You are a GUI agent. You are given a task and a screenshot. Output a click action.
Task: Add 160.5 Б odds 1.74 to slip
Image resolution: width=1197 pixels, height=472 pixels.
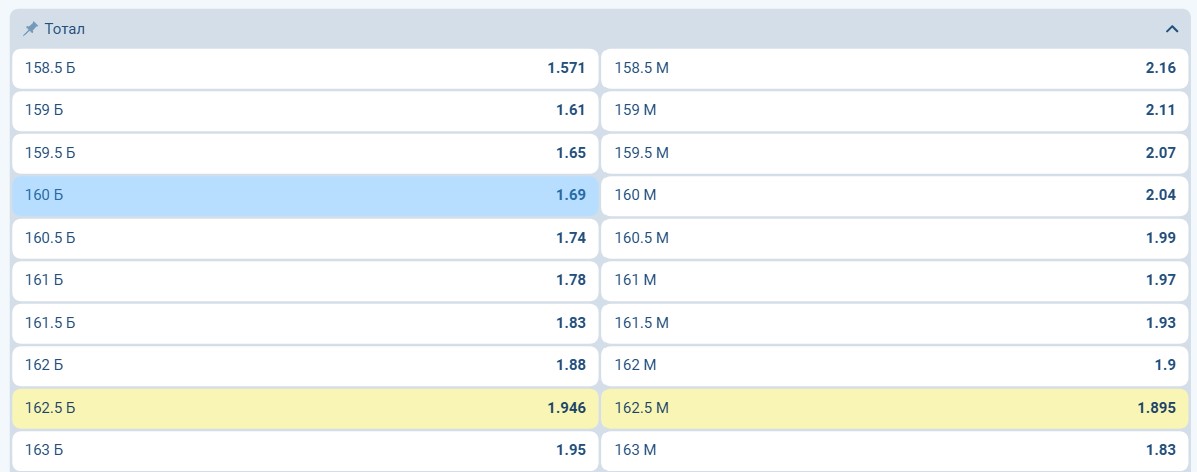[x=305, y=238]
